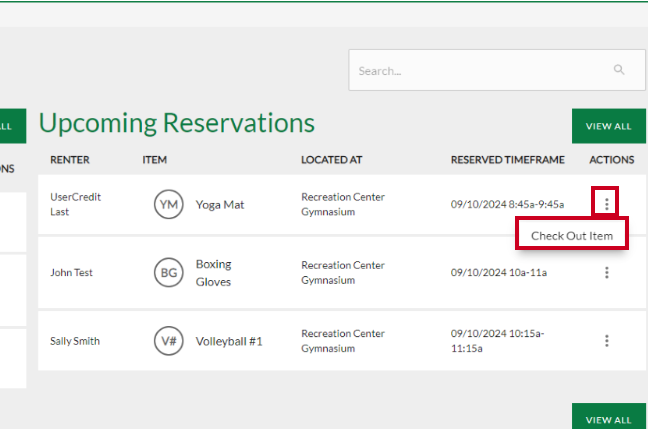Click the lower View All button
648x429 pixels.
[x=608, y=417]
